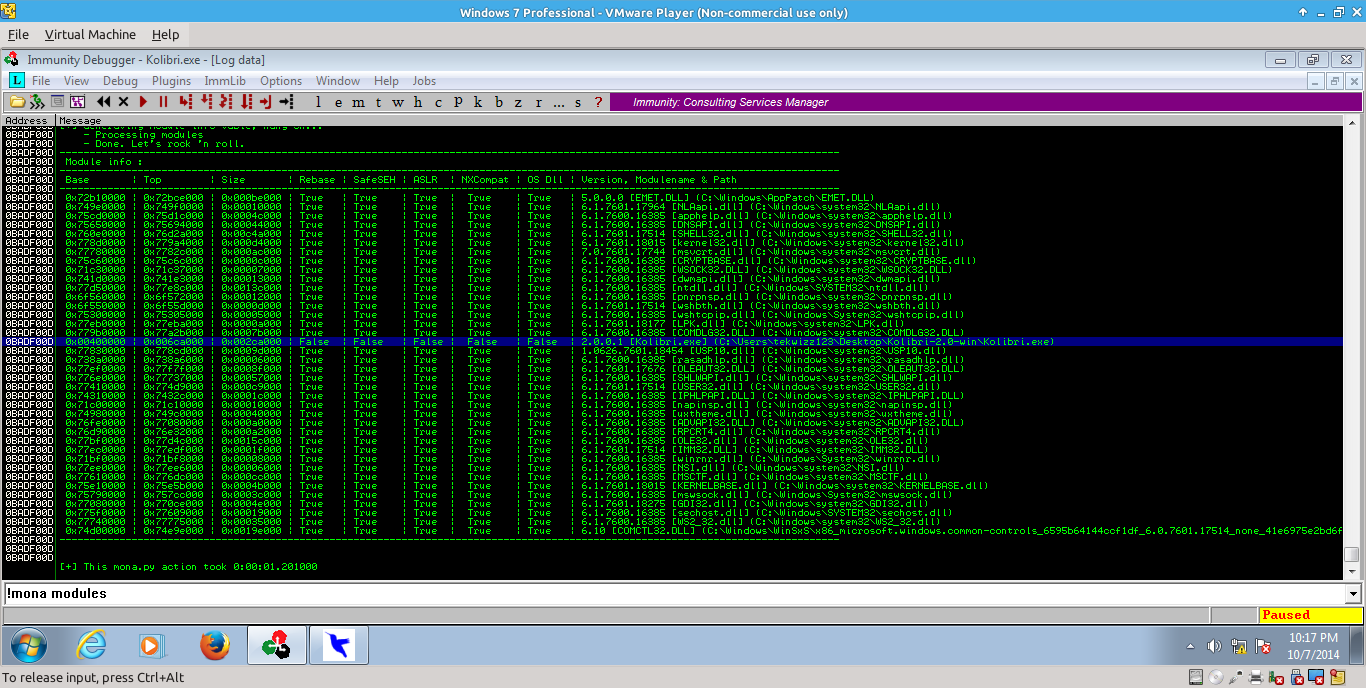This screenshot has height=688, width=1366.
Task: Open Patches window via 'P' button
Action: 458,102
